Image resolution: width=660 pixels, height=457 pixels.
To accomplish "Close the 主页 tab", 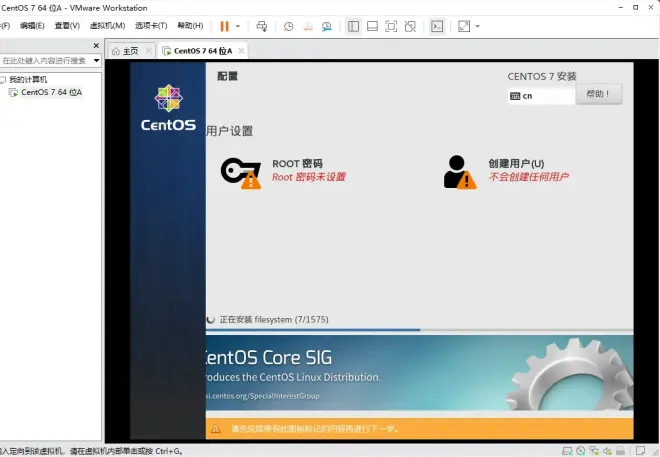I will (149, 51).
